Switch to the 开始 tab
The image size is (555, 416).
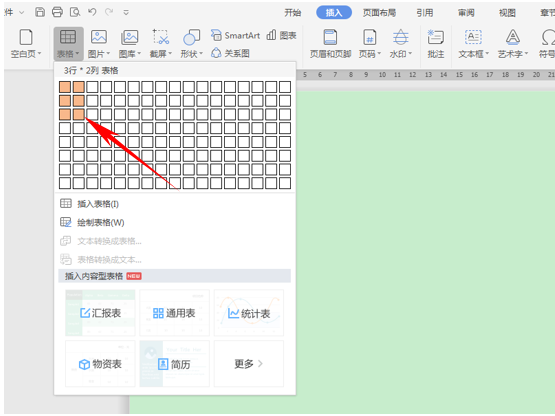[x=293, y=13]
